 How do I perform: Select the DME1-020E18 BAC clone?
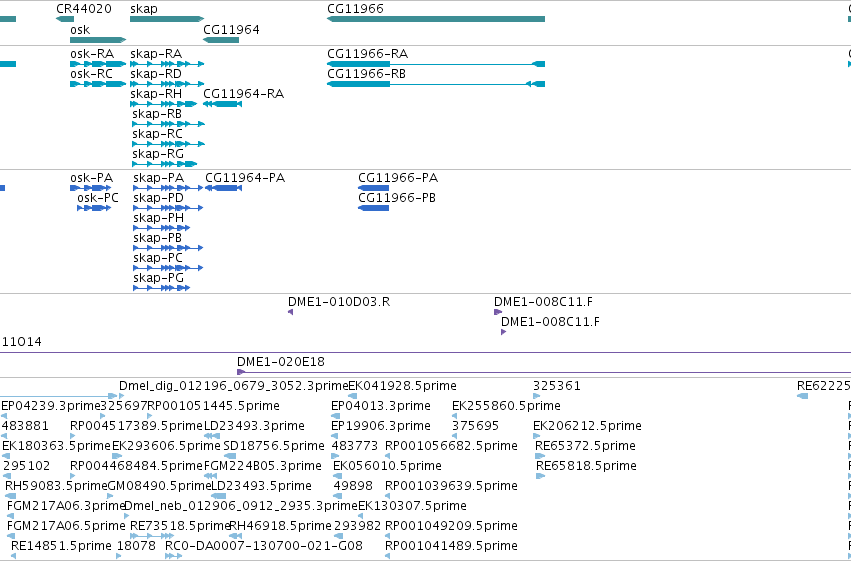pos(544,372)
